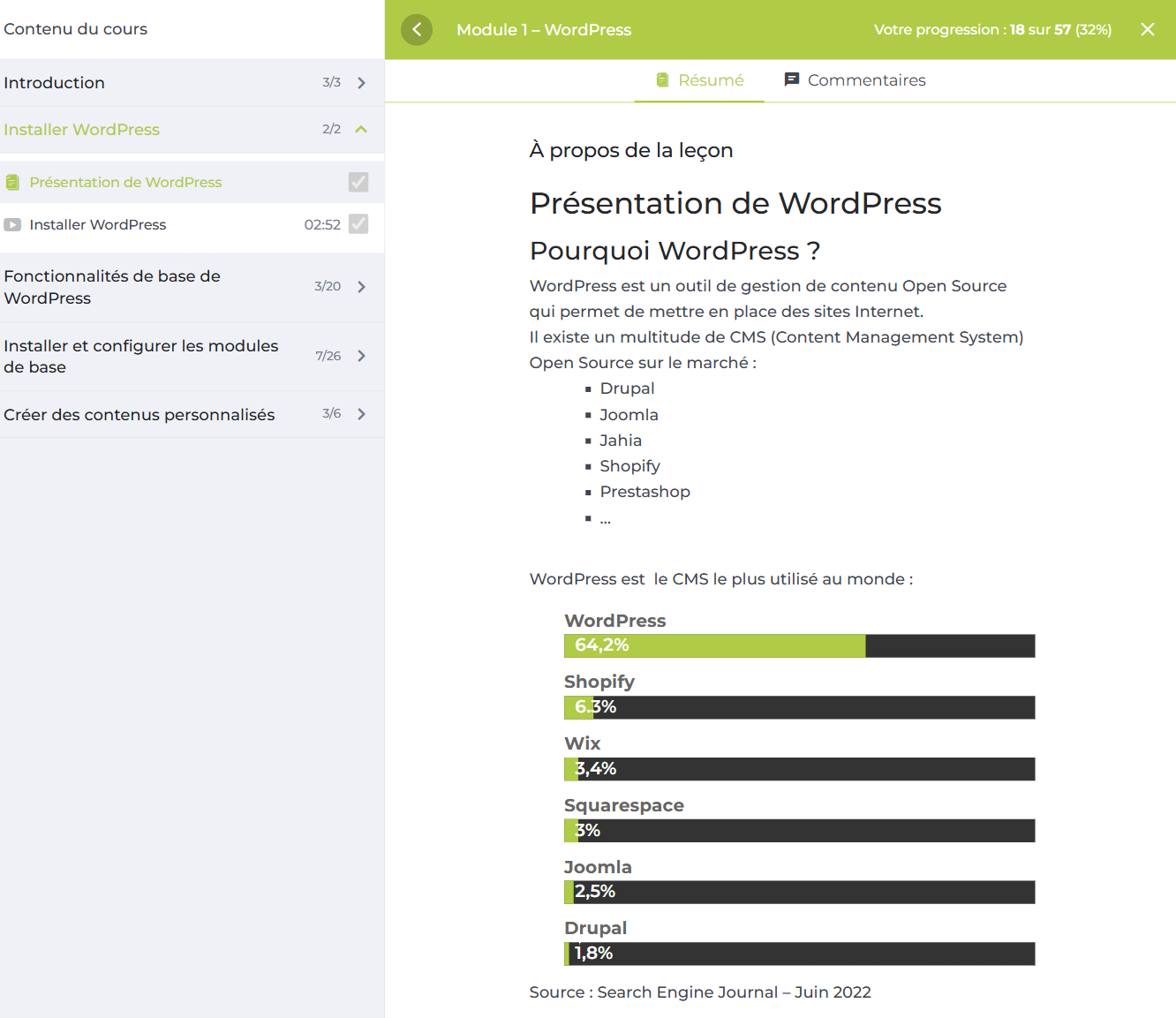Click the Joomla 2,5% bar
1176x1018 pixels.
tap(799, 892)
